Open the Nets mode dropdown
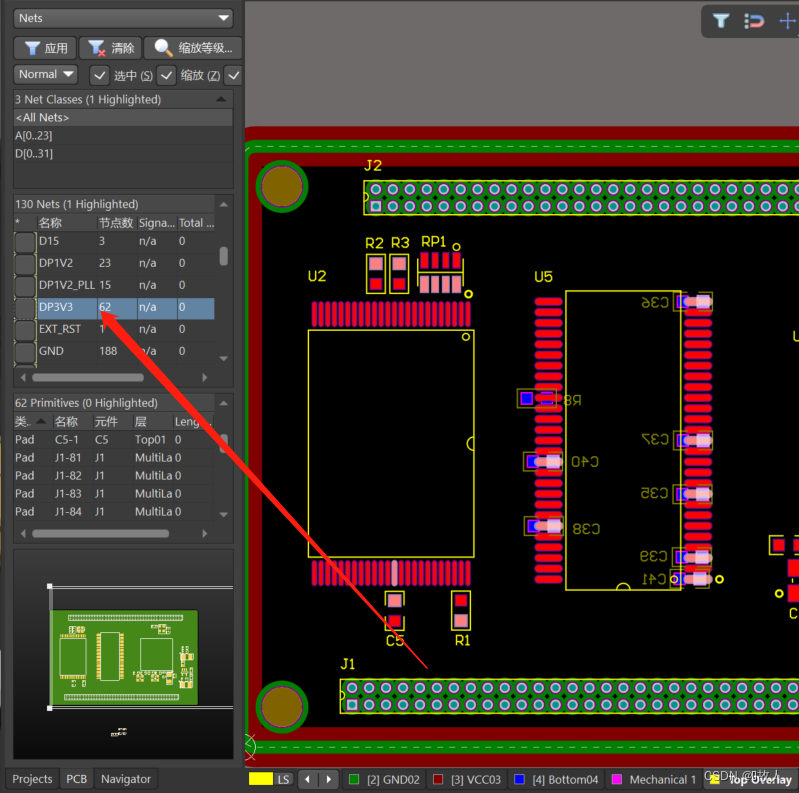 (123, 18)
